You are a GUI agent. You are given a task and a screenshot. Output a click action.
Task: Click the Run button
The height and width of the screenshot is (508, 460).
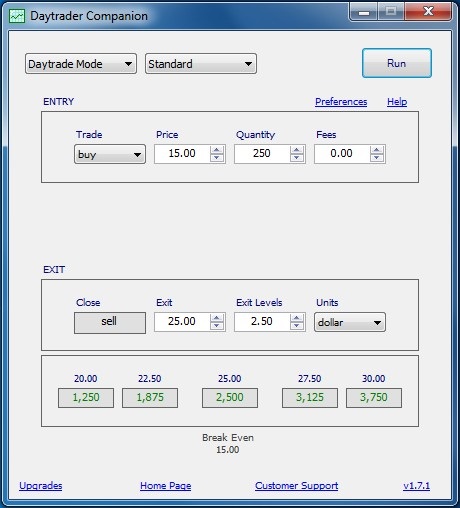tap(397, 63)
